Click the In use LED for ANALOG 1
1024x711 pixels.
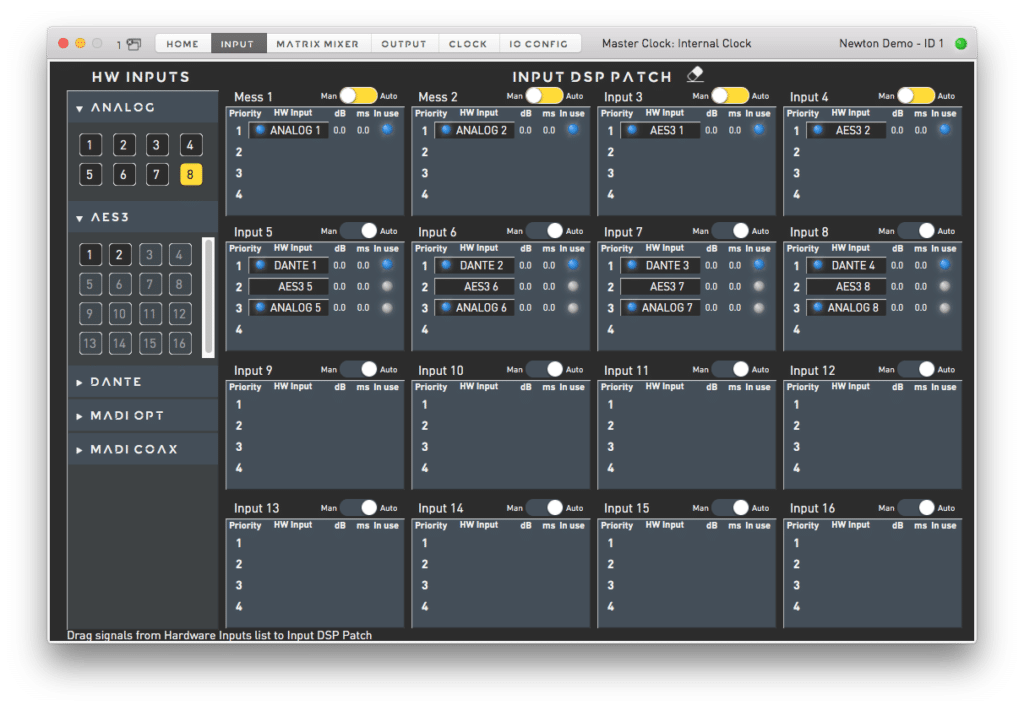pyautogui.click(x=385, y=130)
